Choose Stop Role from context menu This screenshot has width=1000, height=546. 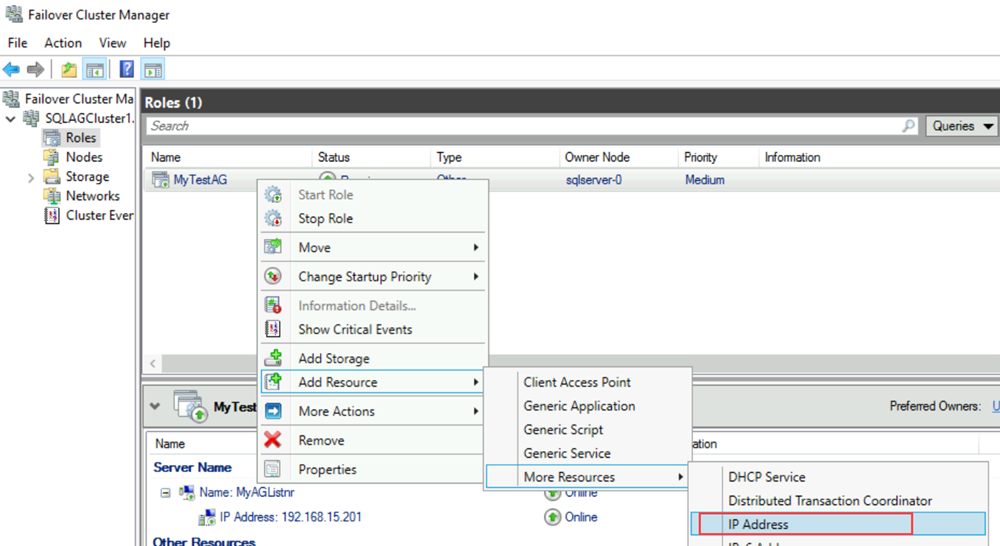tap(325, 219)
